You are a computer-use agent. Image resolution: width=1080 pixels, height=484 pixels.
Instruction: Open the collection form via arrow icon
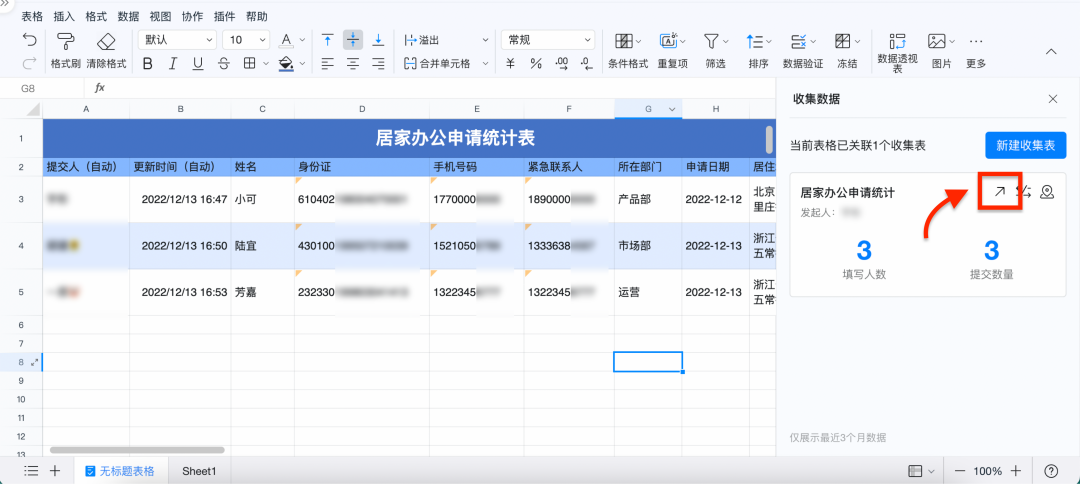coord(997,192)
